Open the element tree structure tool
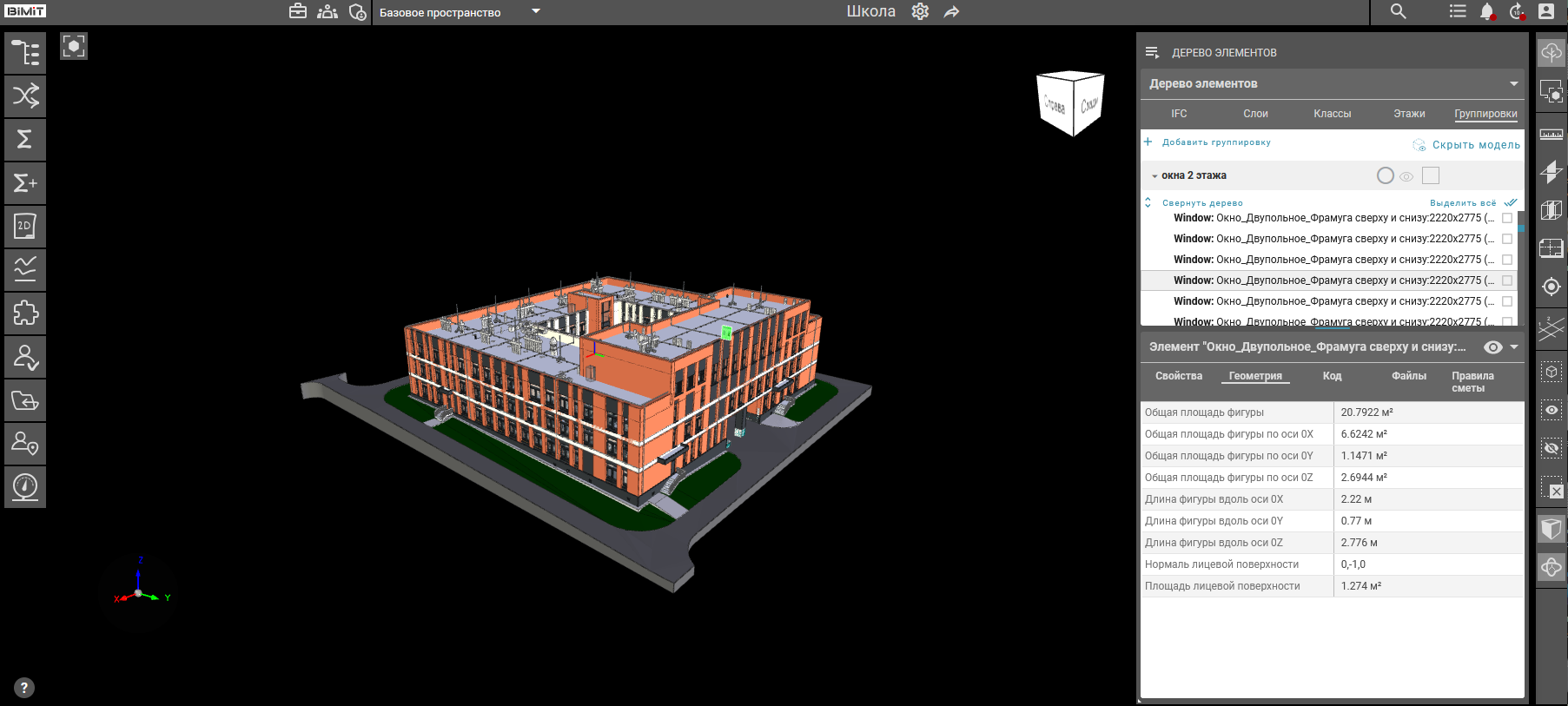The image size is (1568, 706). click(25, 53)
